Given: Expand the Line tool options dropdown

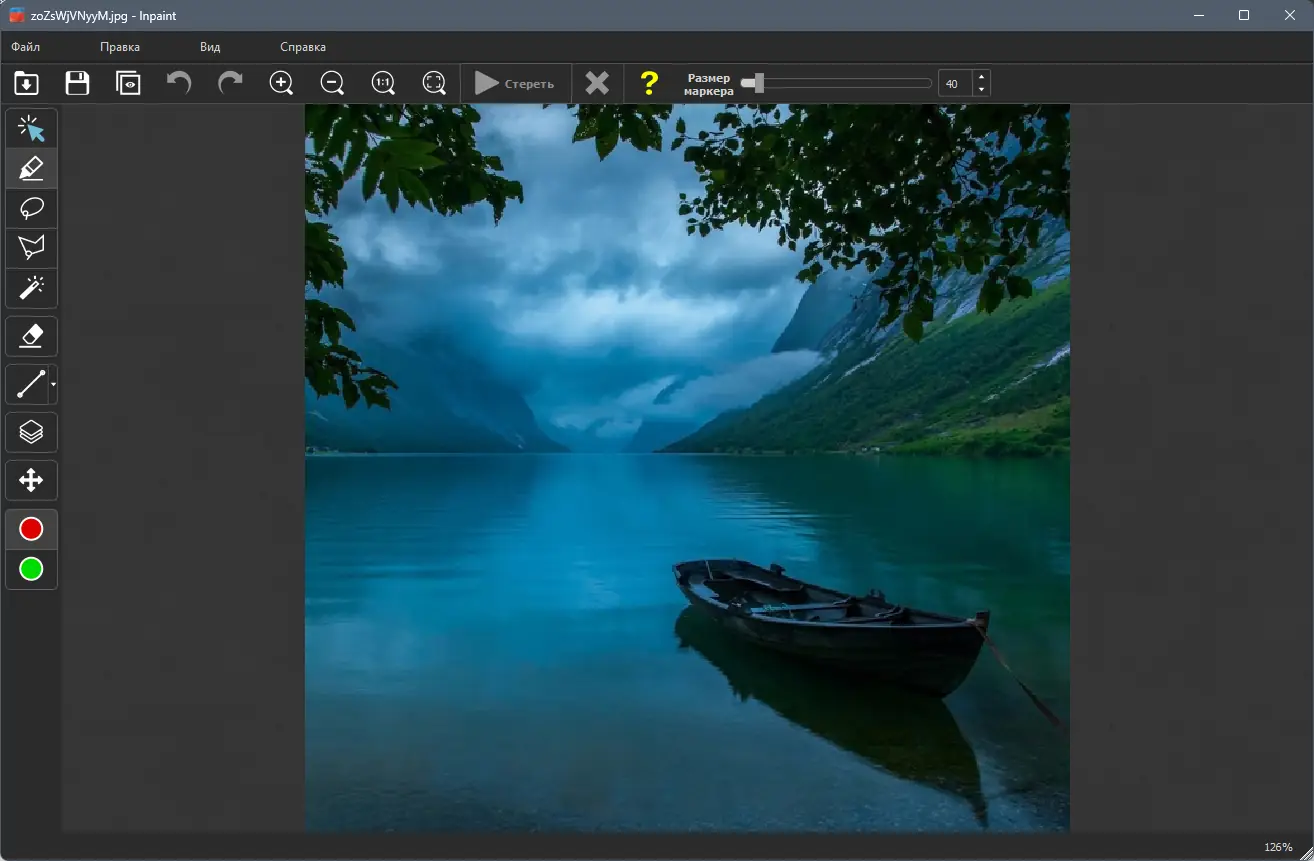Looking at the screenshot, I should coord(53,385).
